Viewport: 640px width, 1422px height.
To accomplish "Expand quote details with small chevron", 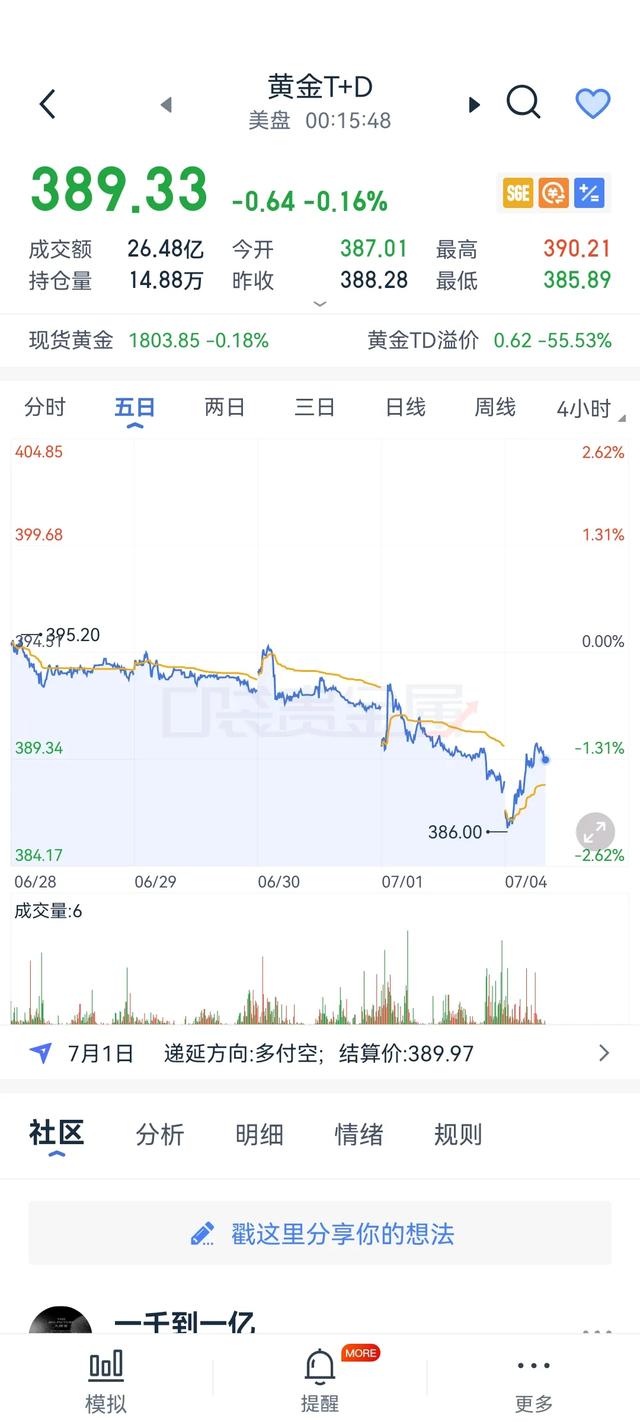I will click(320, 303).
